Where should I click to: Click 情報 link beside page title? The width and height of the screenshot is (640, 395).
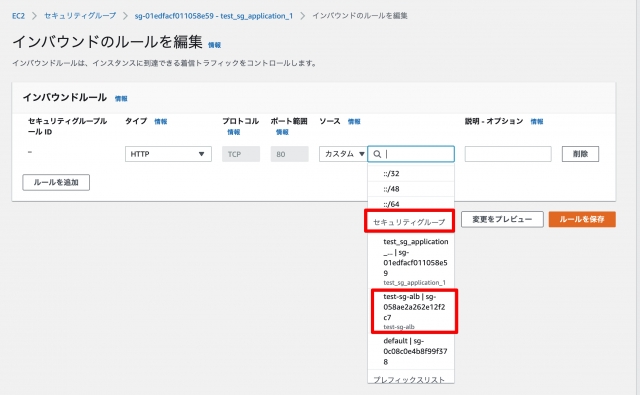214,45
